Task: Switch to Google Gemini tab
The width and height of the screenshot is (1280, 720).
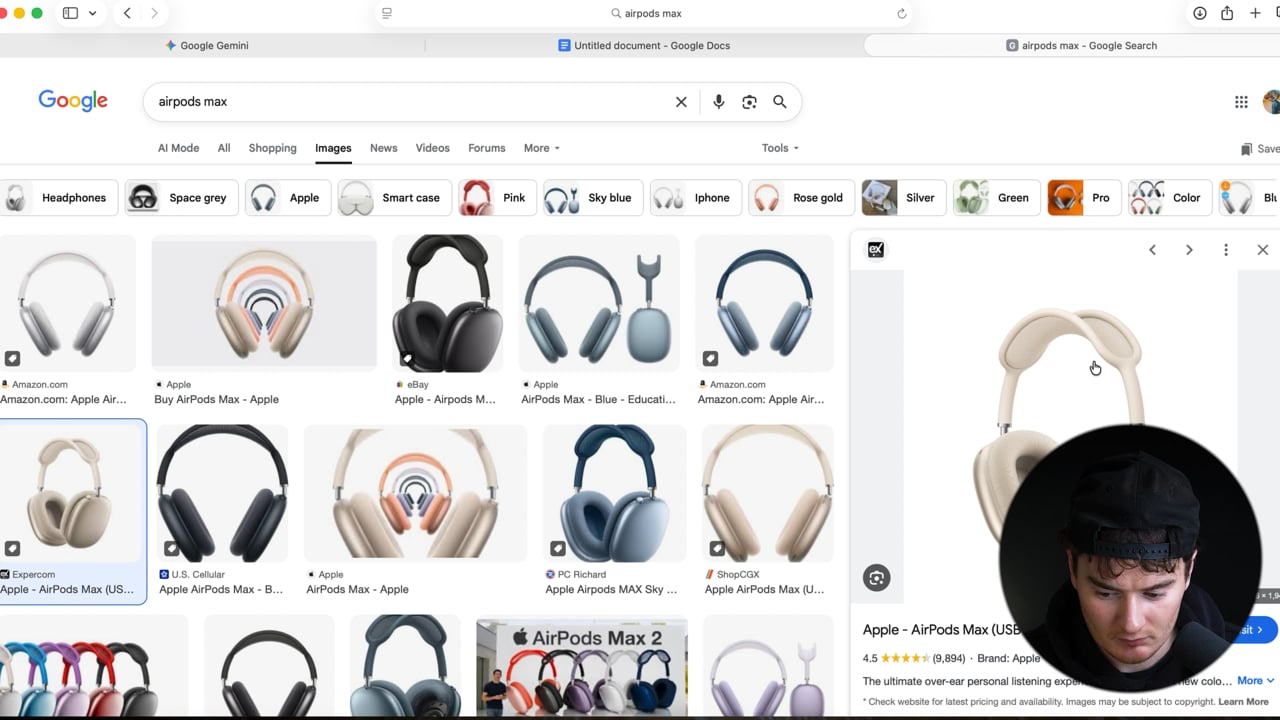Action: [x=207, y=45]
